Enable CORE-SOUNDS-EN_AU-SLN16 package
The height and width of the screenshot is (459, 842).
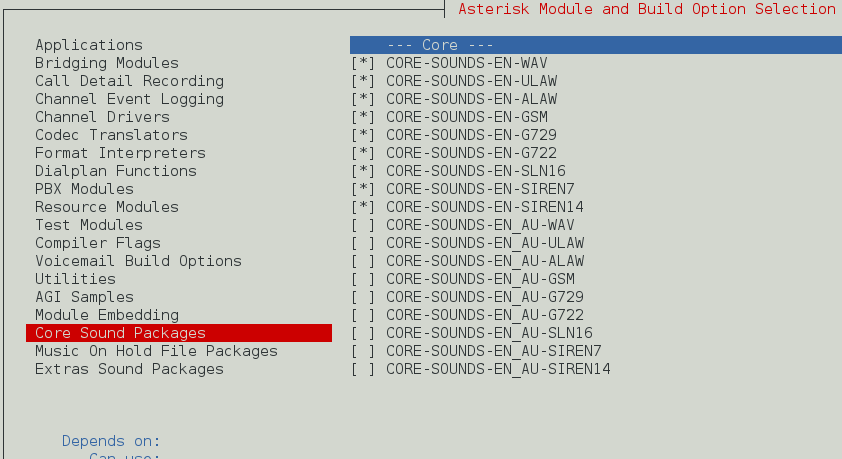point(363,333)
